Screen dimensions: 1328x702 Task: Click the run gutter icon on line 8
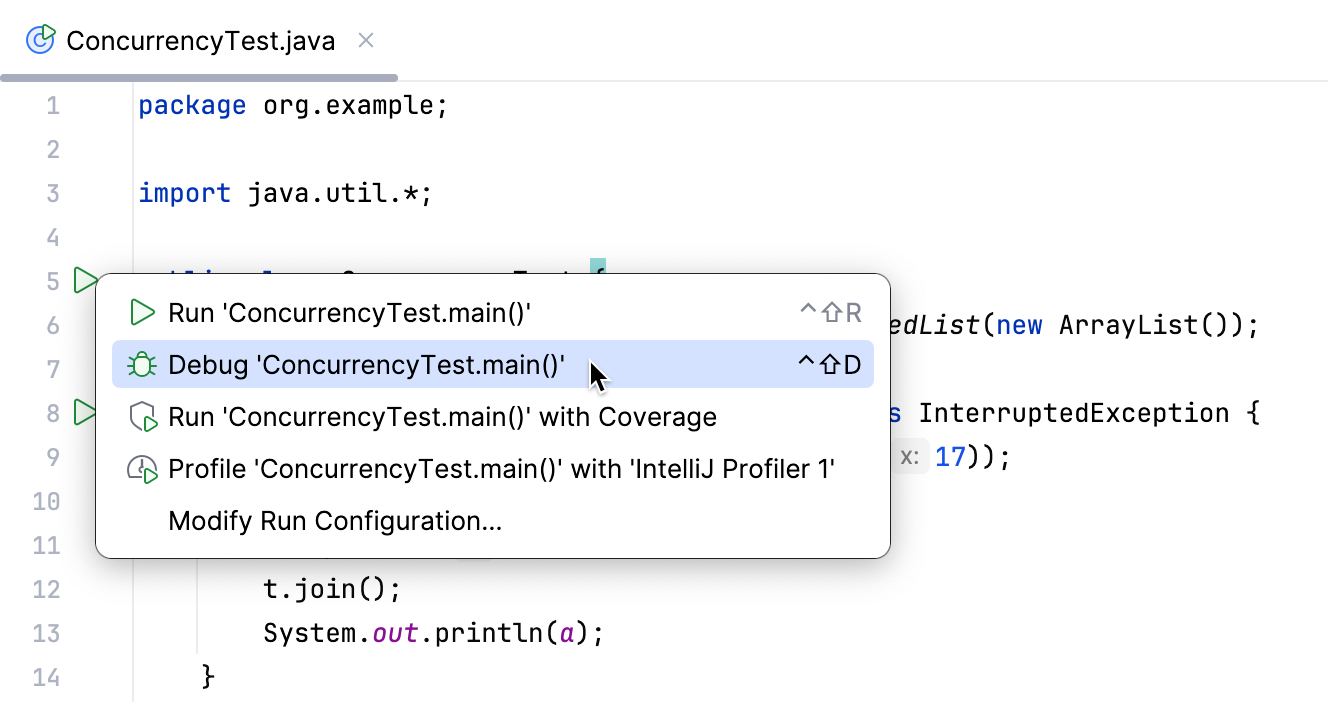pos(84,412)
